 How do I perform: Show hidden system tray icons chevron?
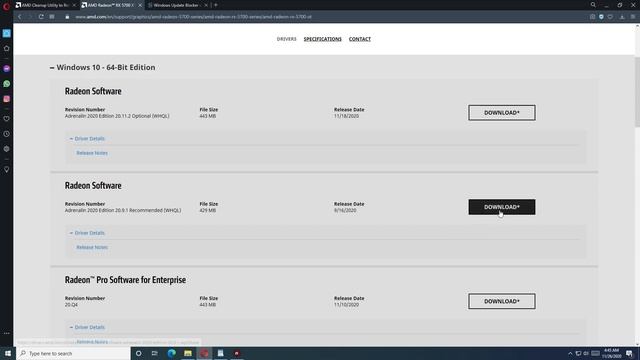click(x=570, y=353)
